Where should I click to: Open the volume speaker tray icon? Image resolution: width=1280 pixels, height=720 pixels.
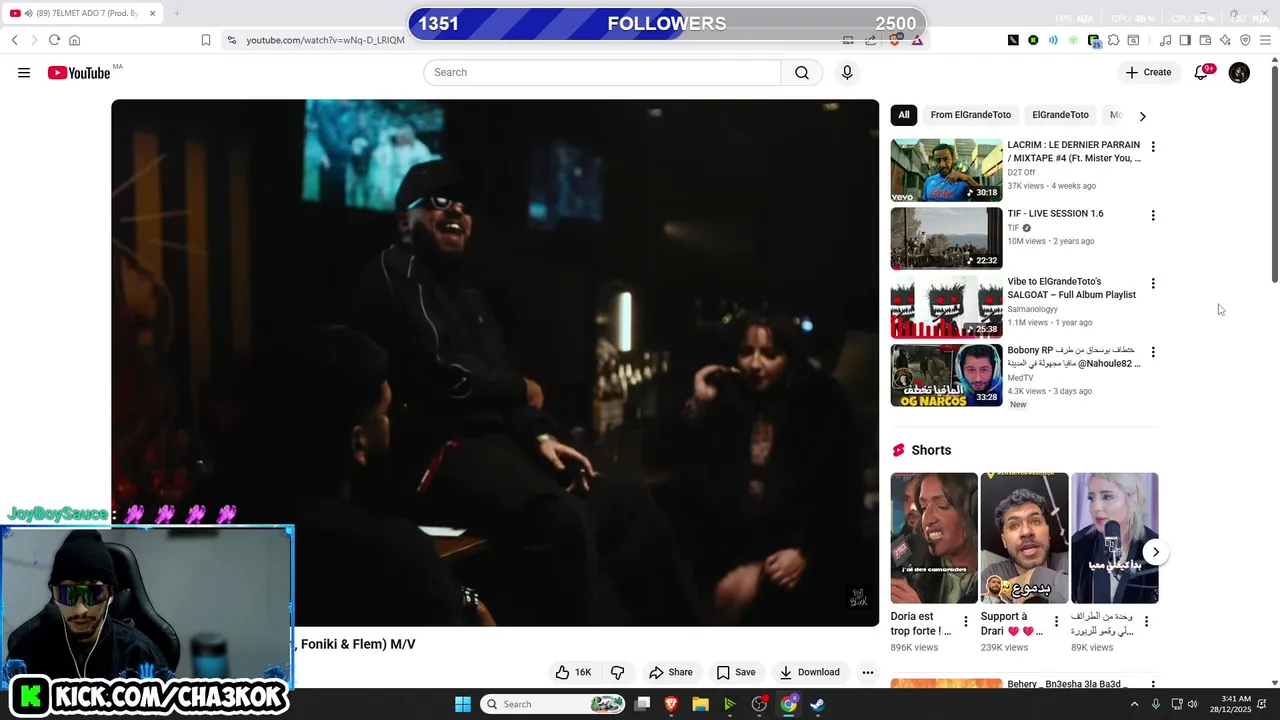click(1192, 704)
